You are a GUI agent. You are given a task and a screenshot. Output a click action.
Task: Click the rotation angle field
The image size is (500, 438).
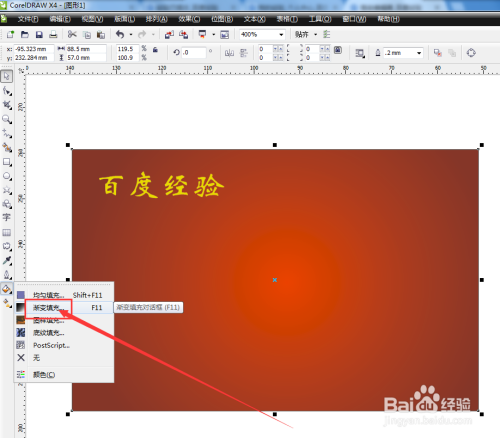194,53
